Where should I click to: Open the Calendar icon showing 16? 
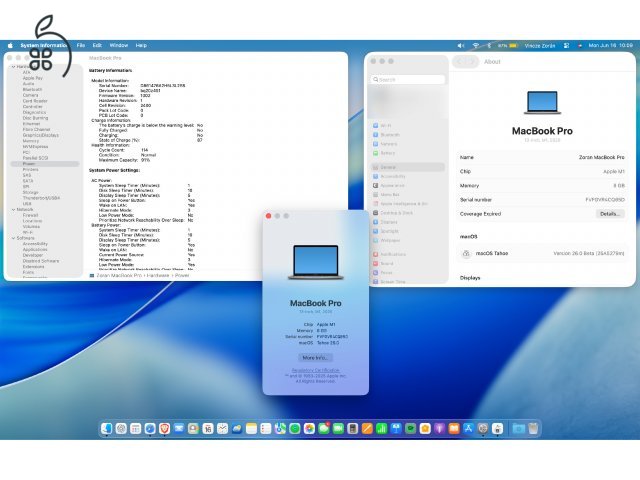tap(208, 428)
